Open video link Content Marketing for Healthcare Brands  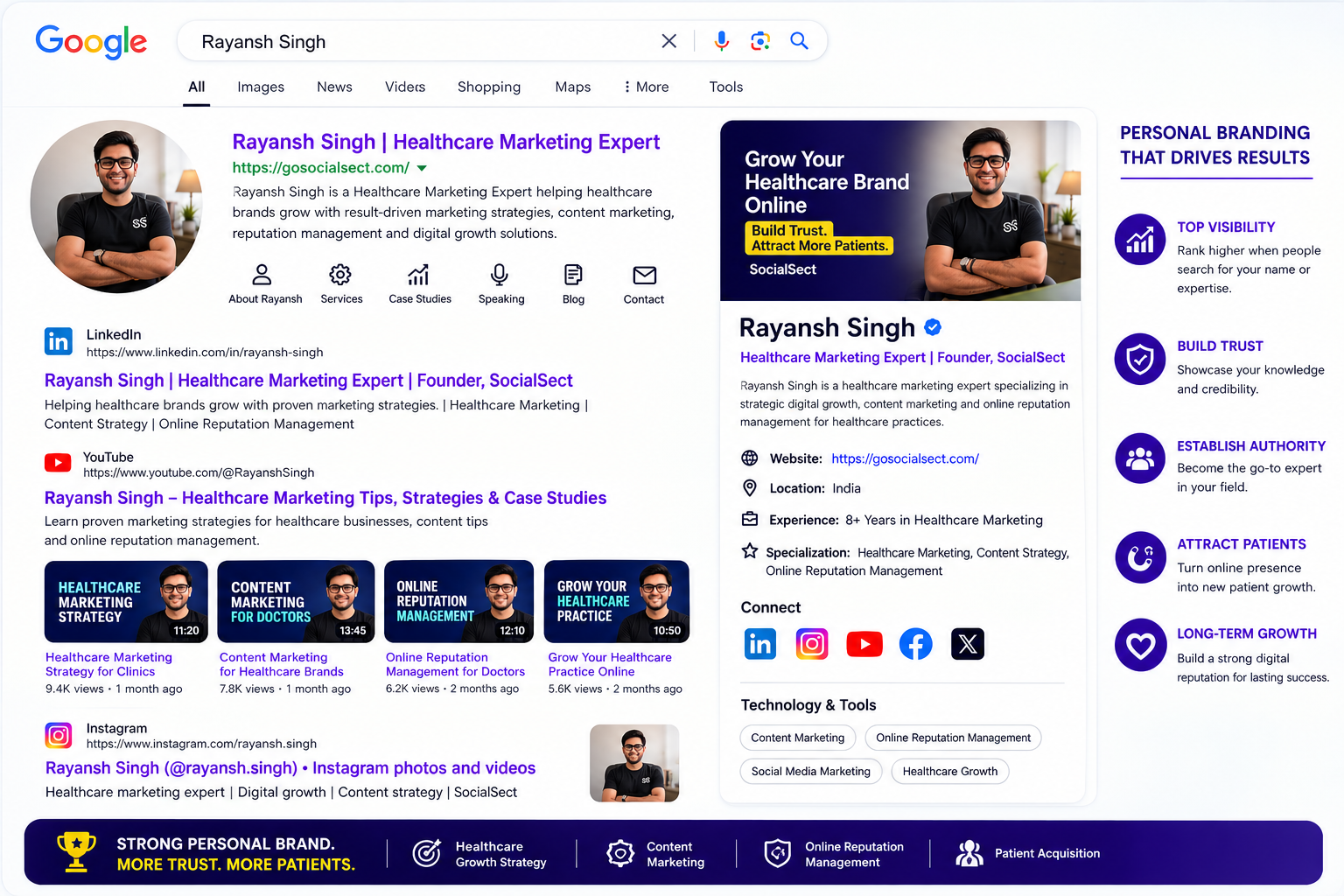[282, 664]
